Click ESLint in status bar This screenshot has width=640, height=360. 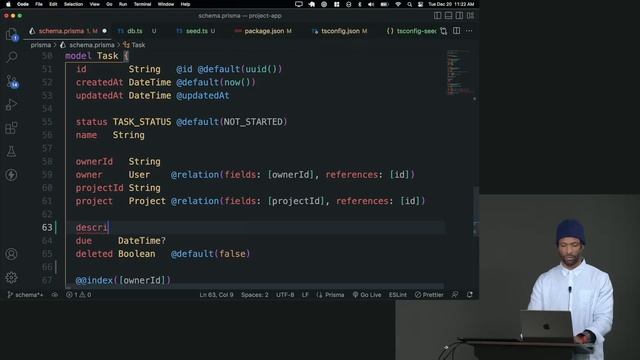click(x=398, y=295)
